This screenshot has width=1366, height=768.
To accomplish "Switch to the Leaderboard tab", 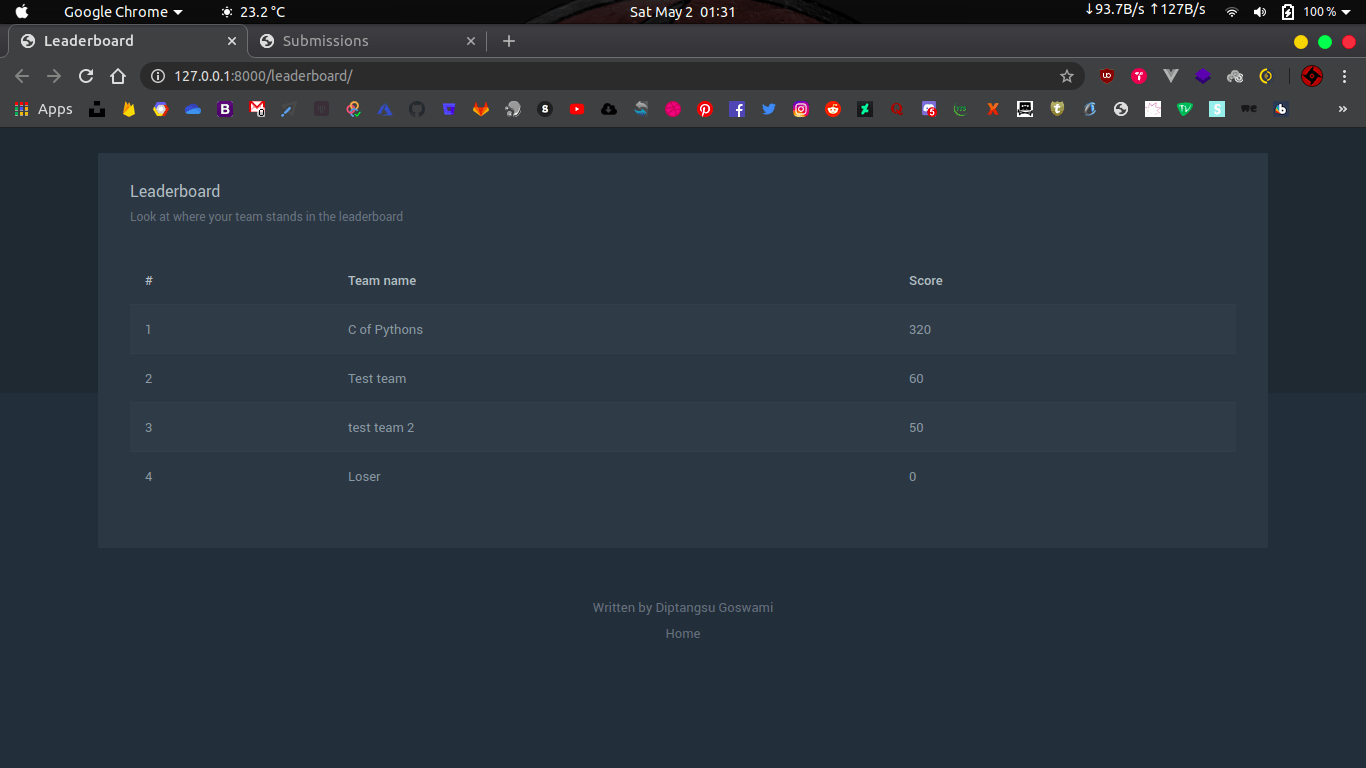I will coord(127,41).
